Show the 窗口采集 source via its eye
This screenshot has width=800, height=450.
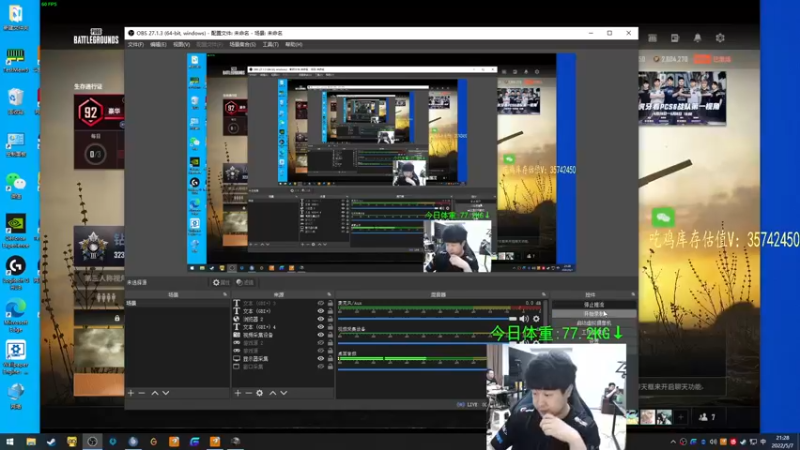click(320, 366)
